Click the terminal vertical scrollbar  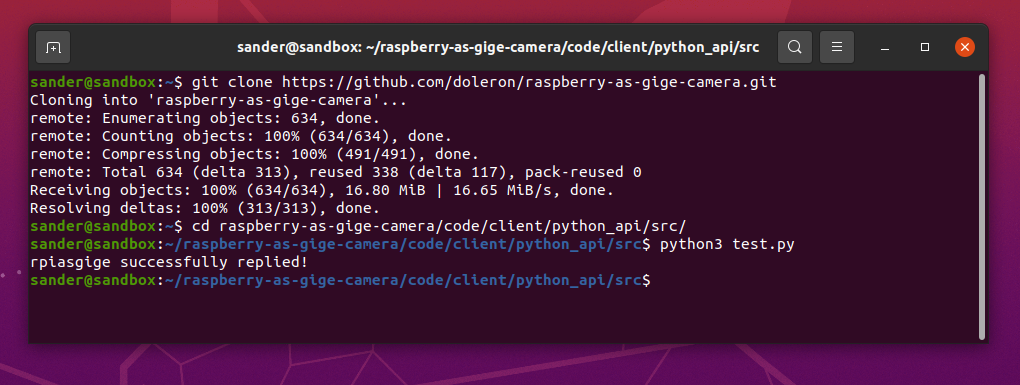click(x=982, y=206)
